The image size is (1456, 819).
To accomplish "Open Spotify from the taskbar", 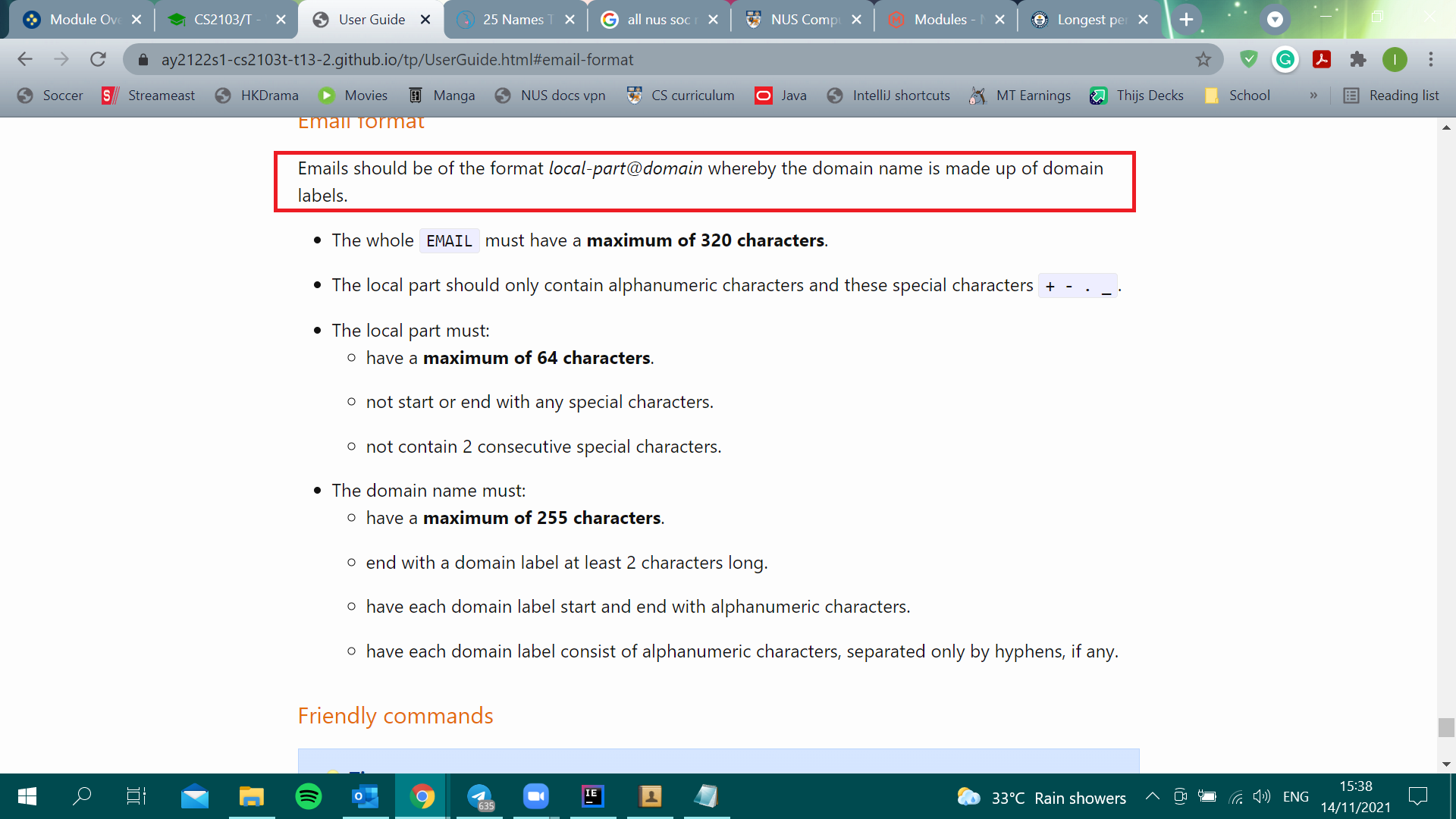I will (309, 796).
